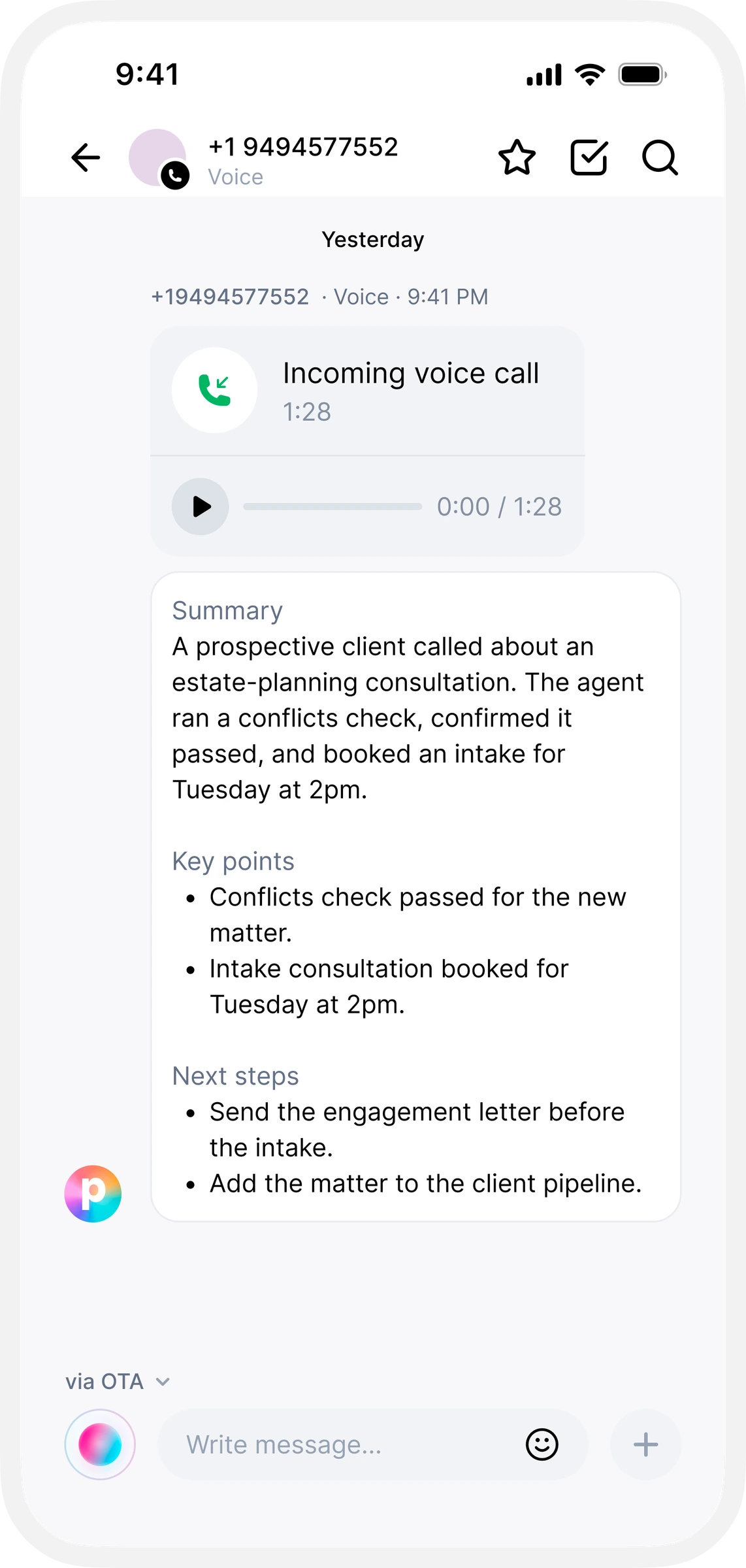Open contact avatar with phone badge

pyautogui.click(x=159, y=158)
